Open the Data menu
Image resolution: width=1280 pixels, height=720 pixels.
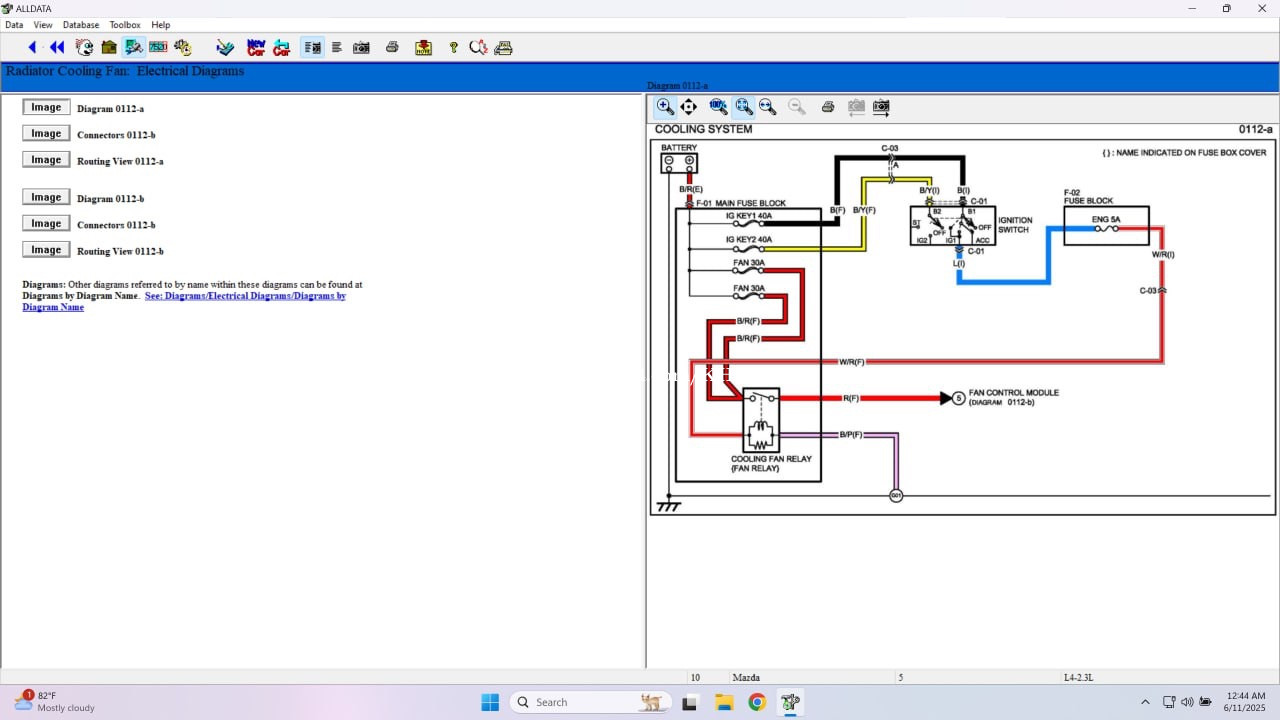(x=14, y=24)
